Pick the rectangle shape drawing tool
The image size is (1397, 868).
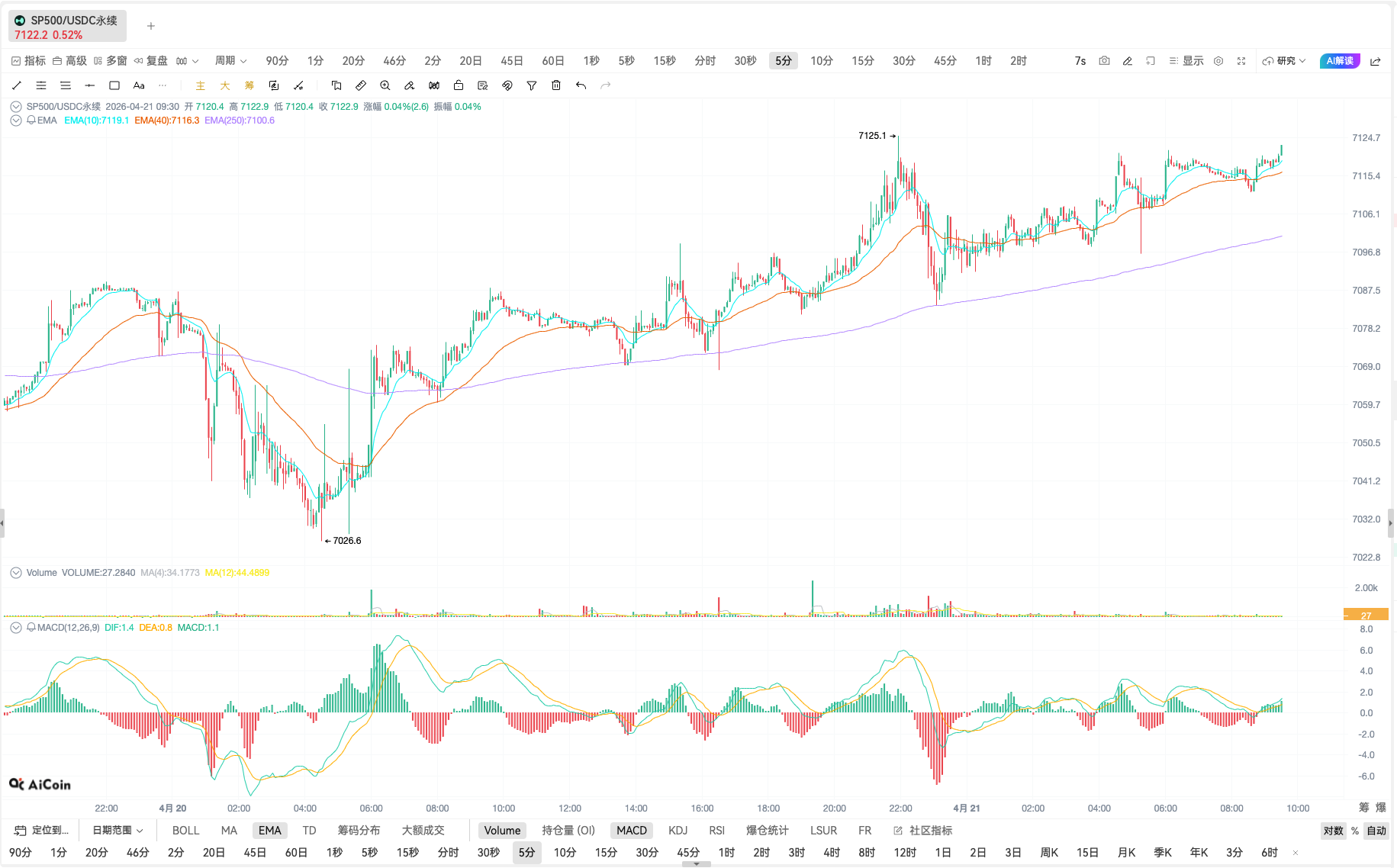coord(114,85)
